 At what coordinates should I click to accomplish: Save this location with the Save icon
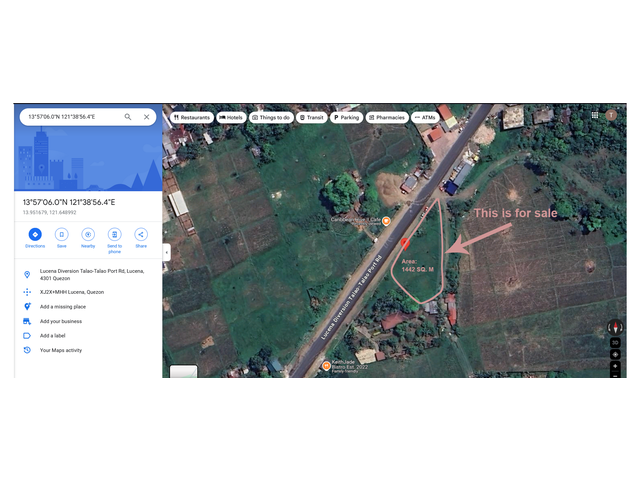(61, 234)
